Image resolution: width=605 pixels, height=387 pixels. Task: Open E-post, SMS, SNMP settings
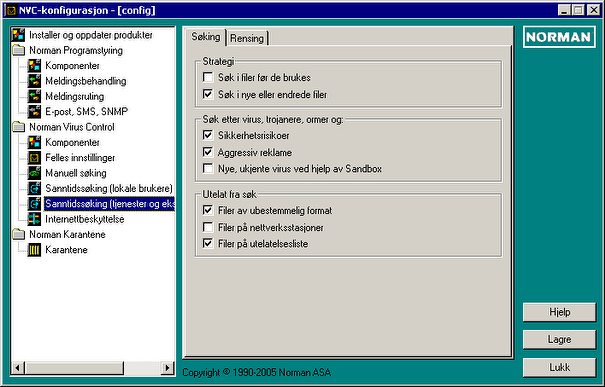86,112
